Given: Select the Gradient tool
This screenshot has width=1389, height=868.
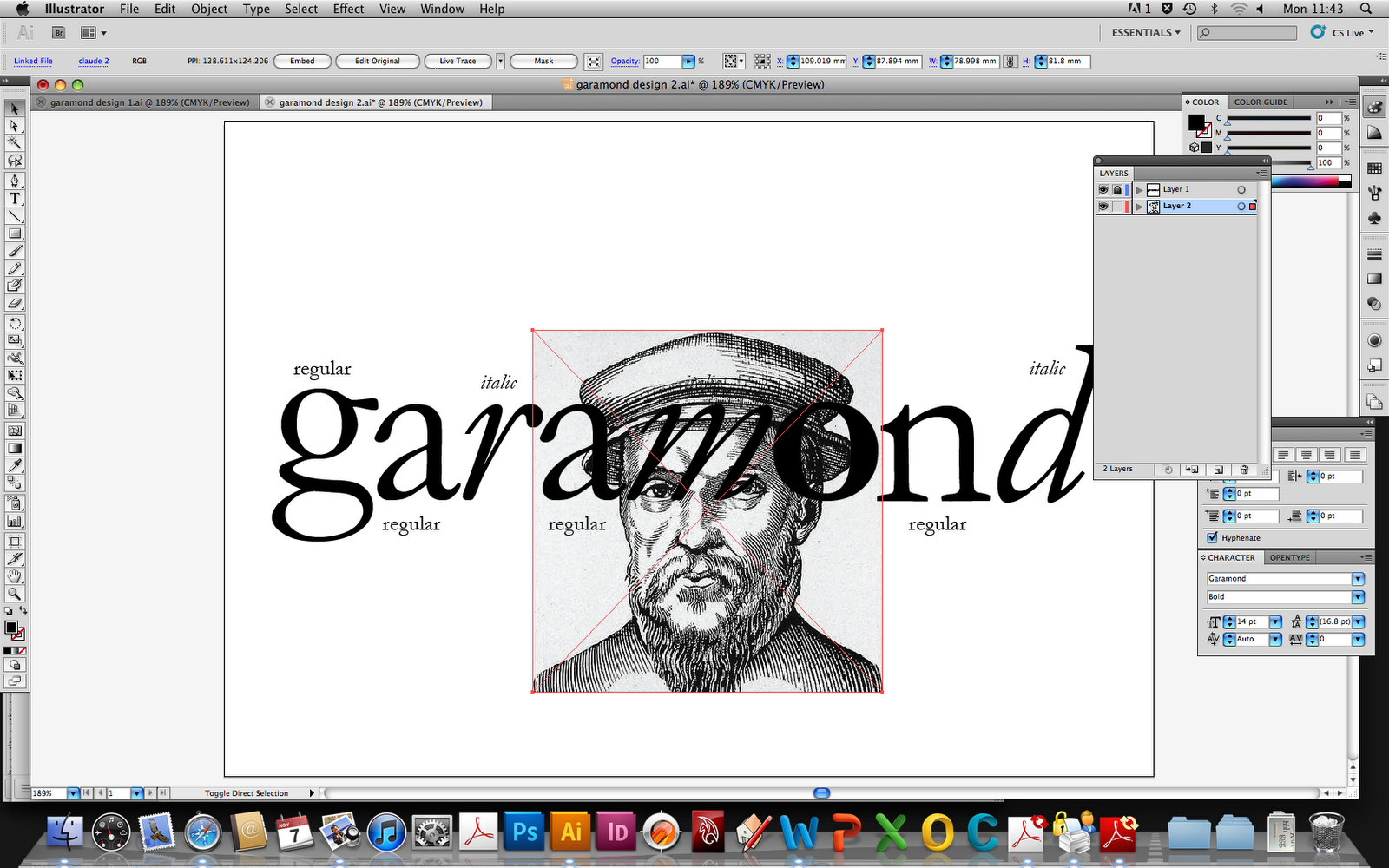Looking at the screenshot, I should tap(15, 448).
